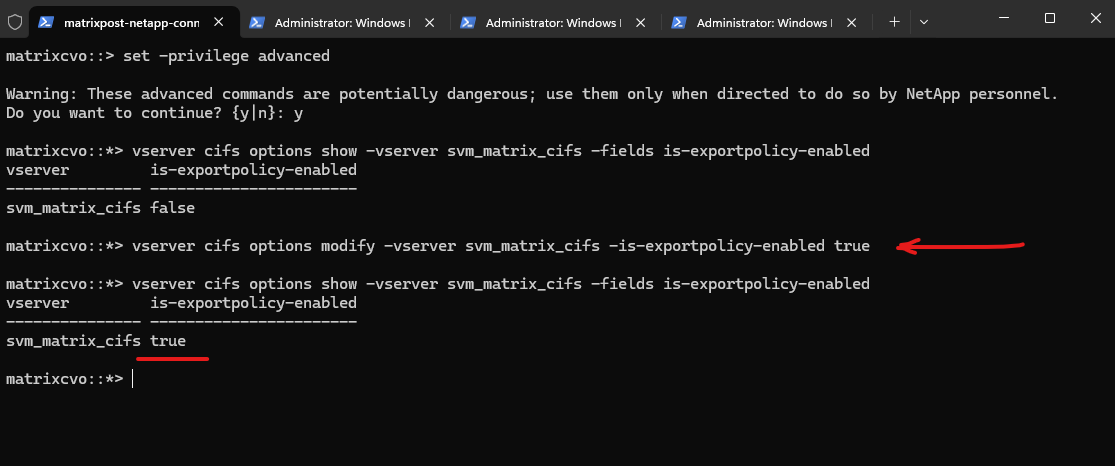The image size is (1115, 466).
Task: Minimize the Windows Terminal window
Action: tap(1003, 18)
